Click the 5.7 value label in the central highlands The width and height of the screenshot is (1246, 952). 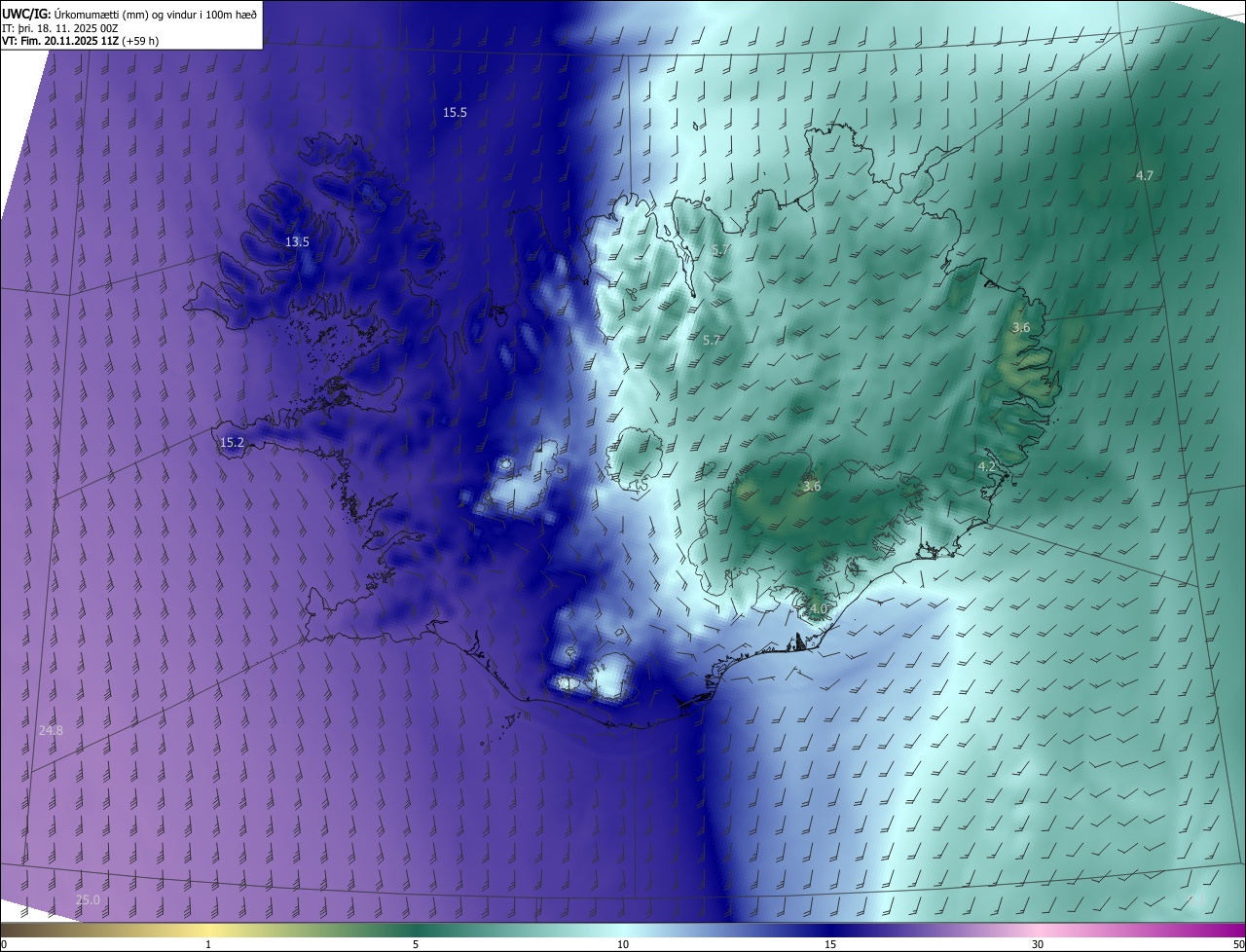pyautogui.click(x=712, y=341)
